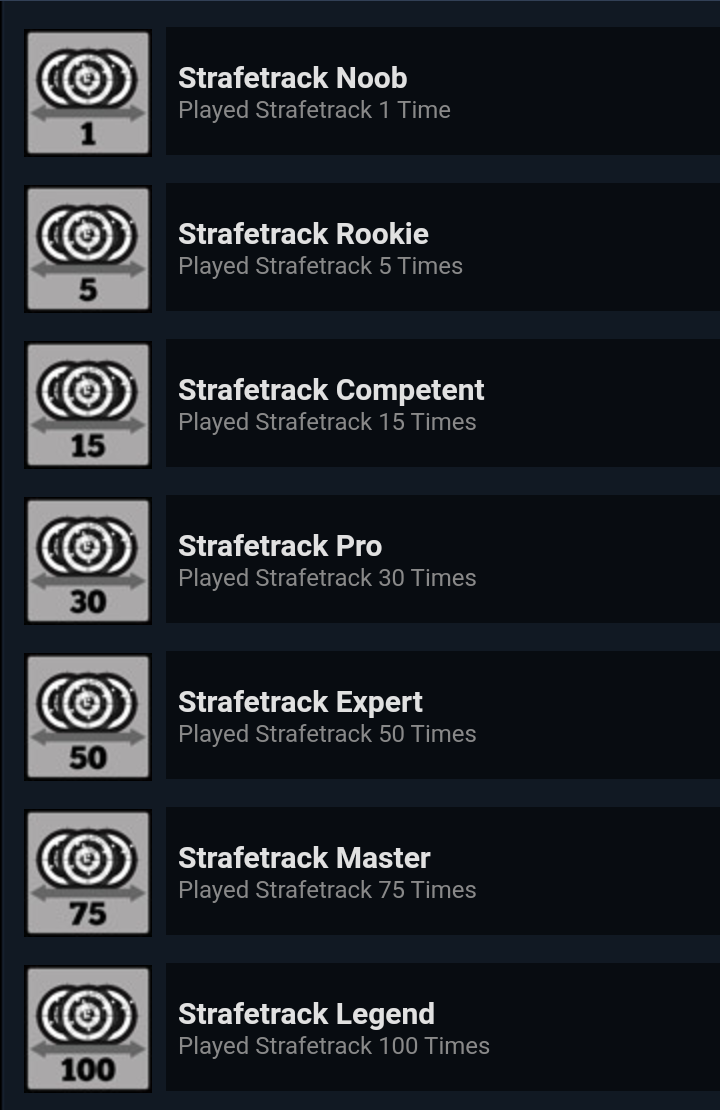The width and height of the screenshot is (720, 1110).
Task: Click the Strafetrack Noob achievement icon
Action: 88,93
